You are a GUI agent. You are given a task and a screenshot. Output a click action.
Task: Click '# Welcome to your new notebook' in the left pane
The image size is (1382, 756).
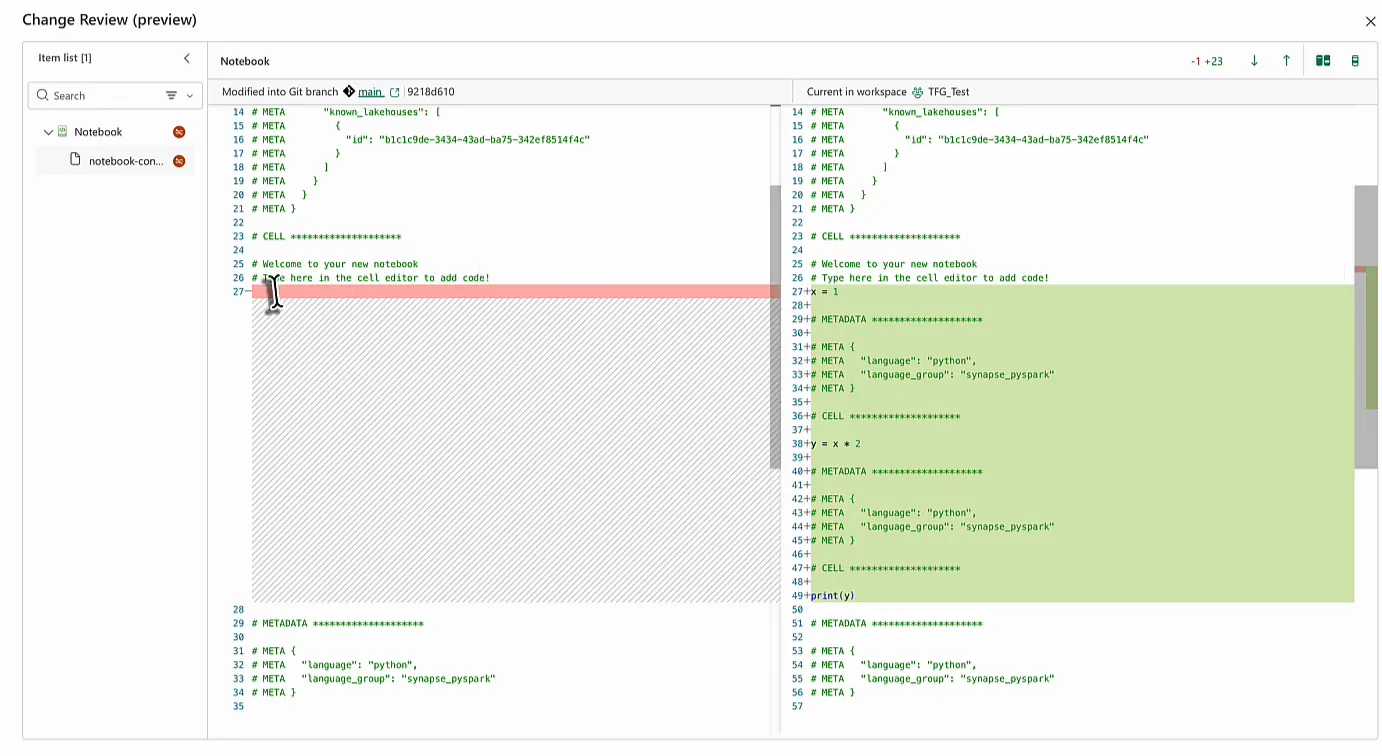335,264
